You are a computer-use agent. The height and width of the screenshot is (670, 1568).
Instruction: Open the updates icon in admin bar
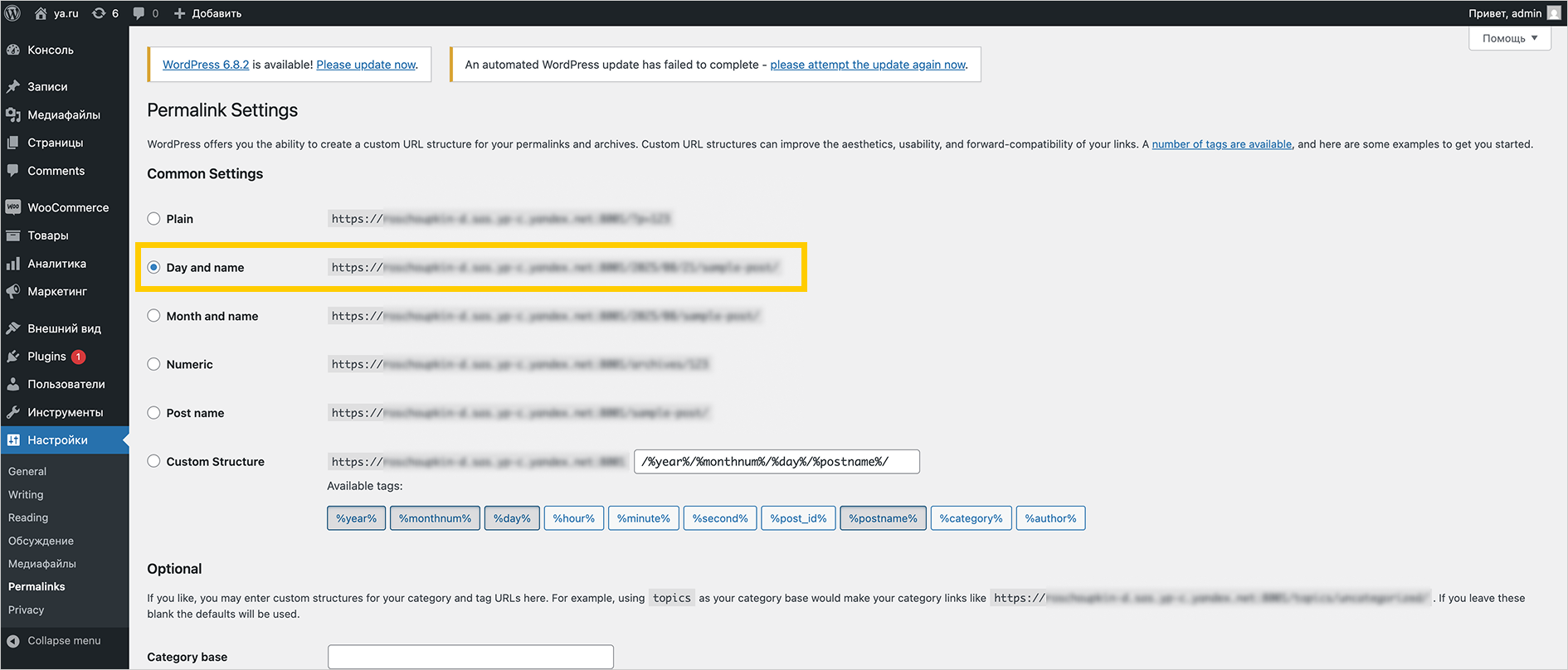pyautogui.click(x=100, y=13)
